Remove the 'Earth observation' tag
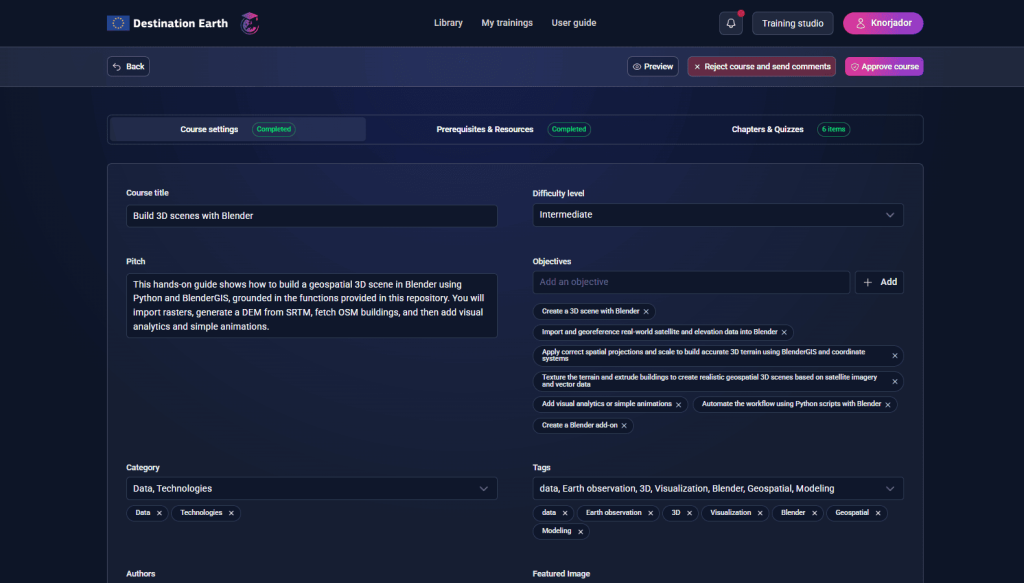The height and width of the screenshot is (583, 1024). (x=650, y=513)
